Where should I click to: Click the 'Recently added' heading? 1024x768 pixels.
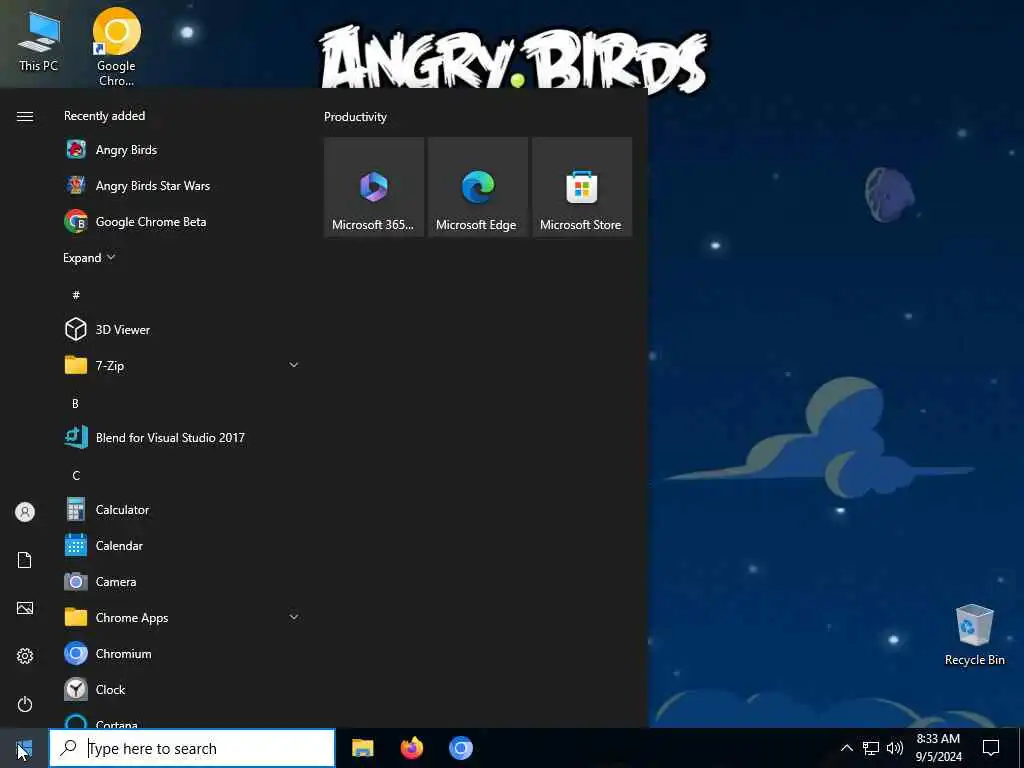[x=104, y=116]
